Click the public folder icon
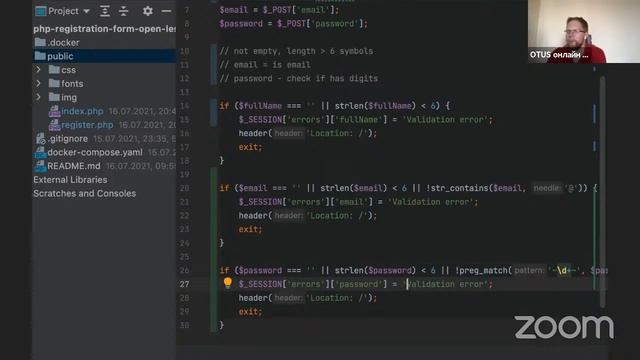 click(40, 56)
